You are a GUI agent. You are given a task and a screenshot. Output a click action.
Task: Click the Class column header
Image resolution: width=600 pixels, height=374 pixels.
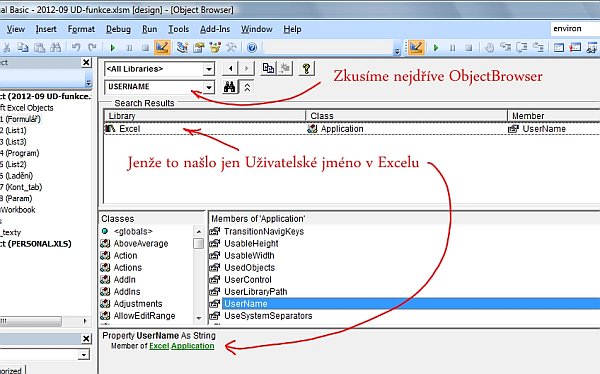point(406,116)
